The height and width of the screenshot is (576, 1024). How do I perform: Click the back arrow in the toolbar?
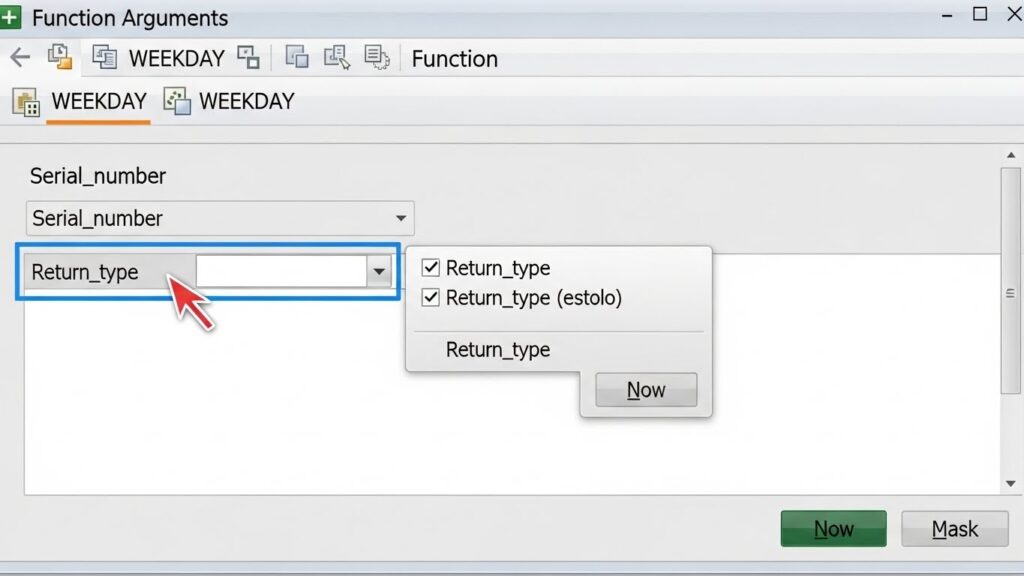19,58
